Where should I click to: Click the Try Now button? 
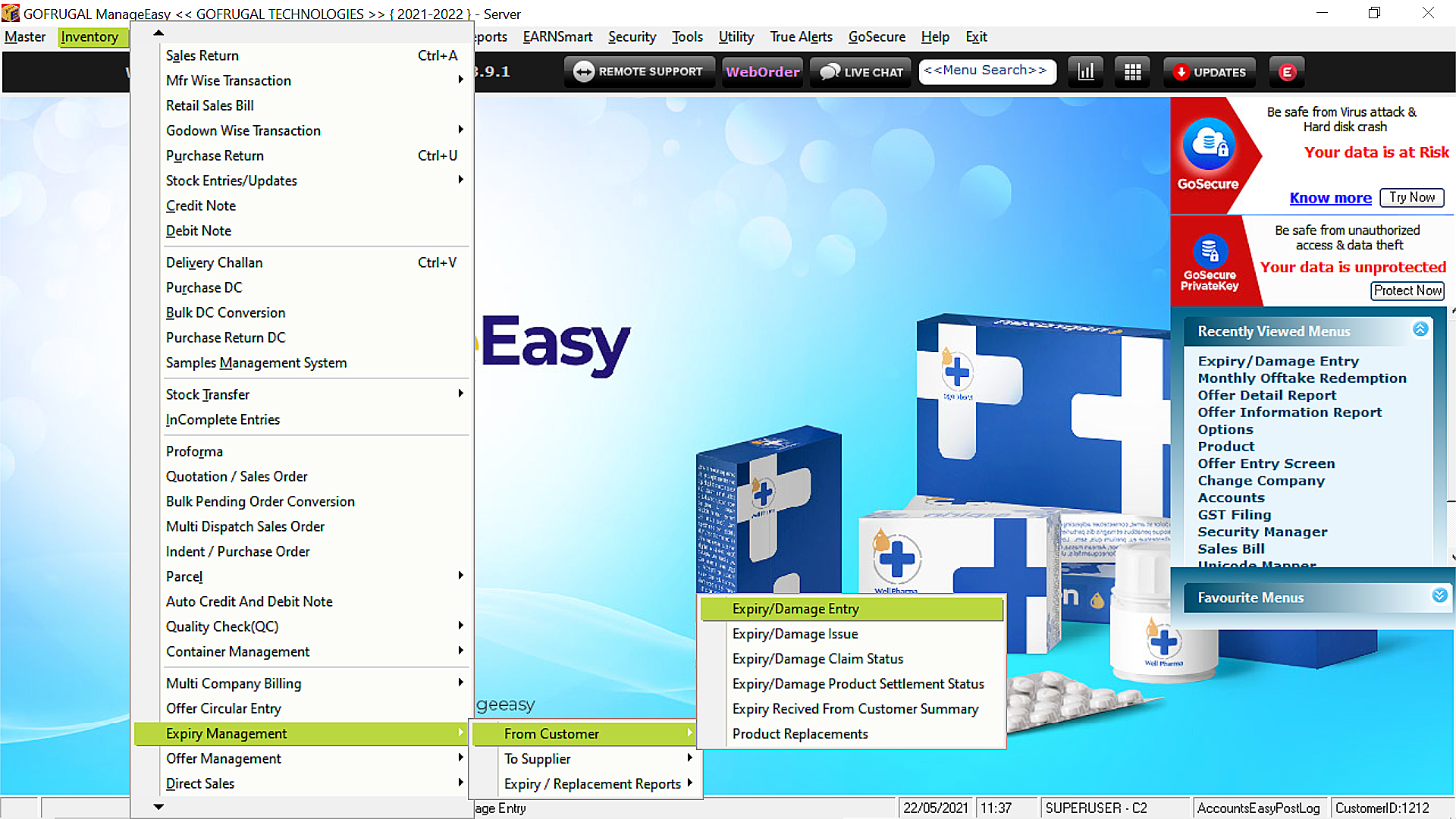[x=1411, y=197]
